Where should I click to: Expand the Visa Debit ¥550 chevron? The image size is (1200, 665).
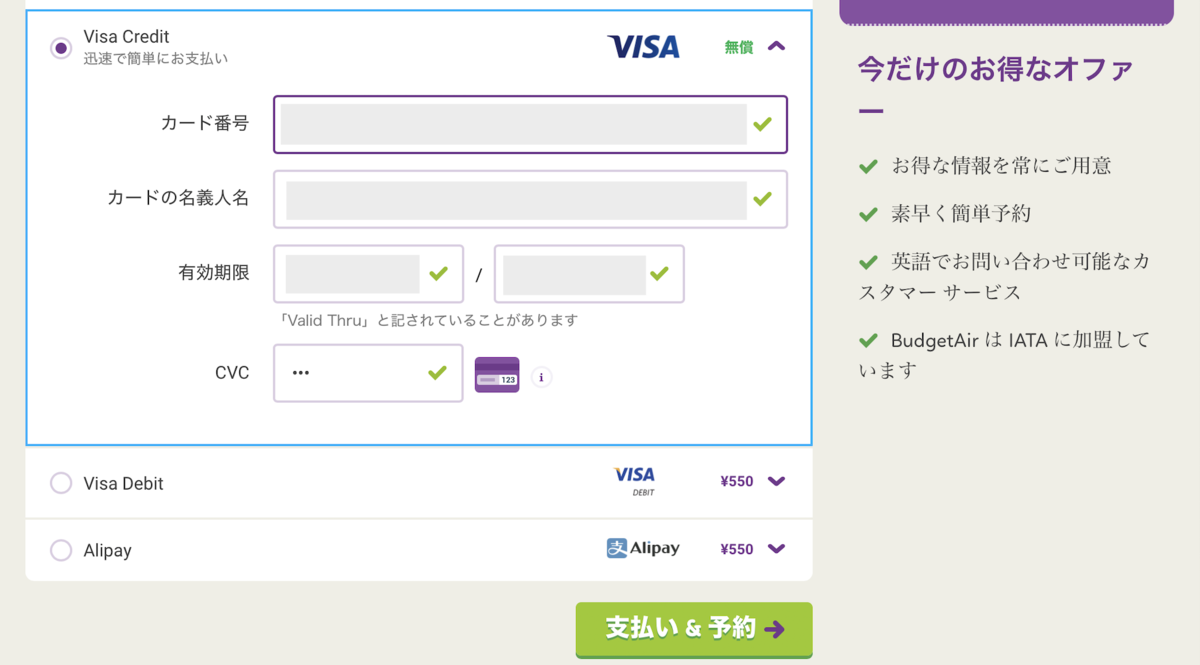(777, 481)
